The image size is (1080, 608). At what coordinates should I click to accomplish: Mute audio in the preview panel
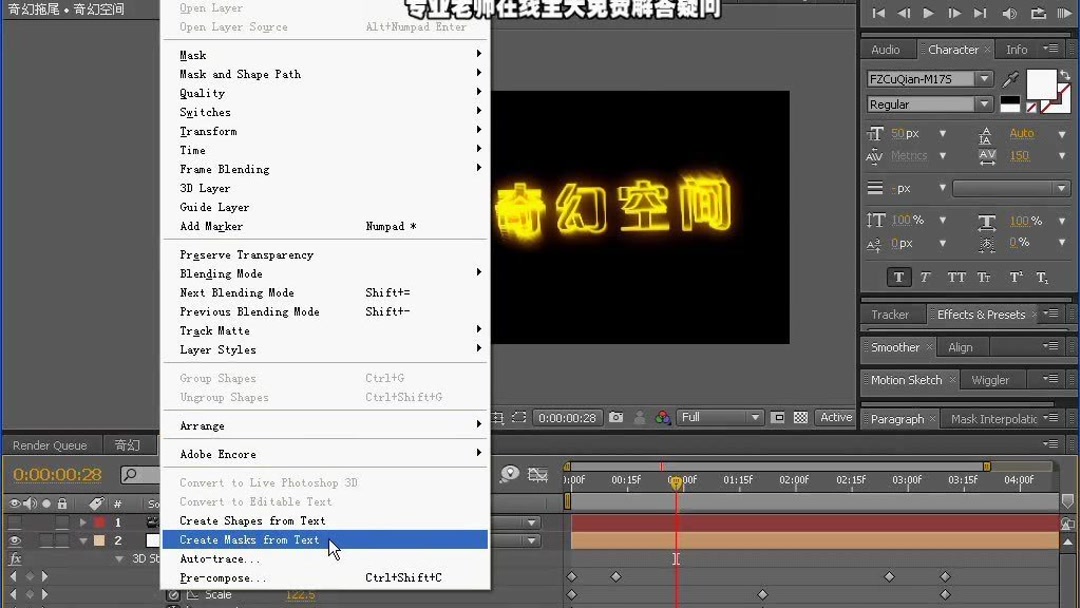[x=1009, y=13]
